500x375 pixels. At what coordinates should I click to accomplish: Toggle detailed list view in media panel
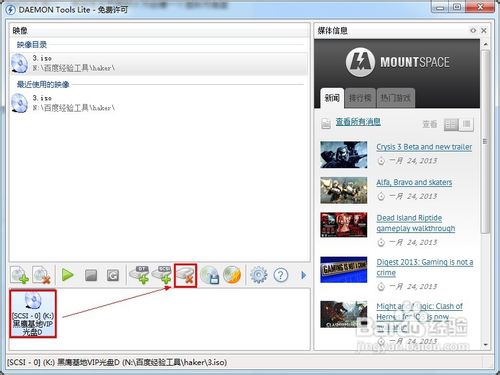point(451,125)
